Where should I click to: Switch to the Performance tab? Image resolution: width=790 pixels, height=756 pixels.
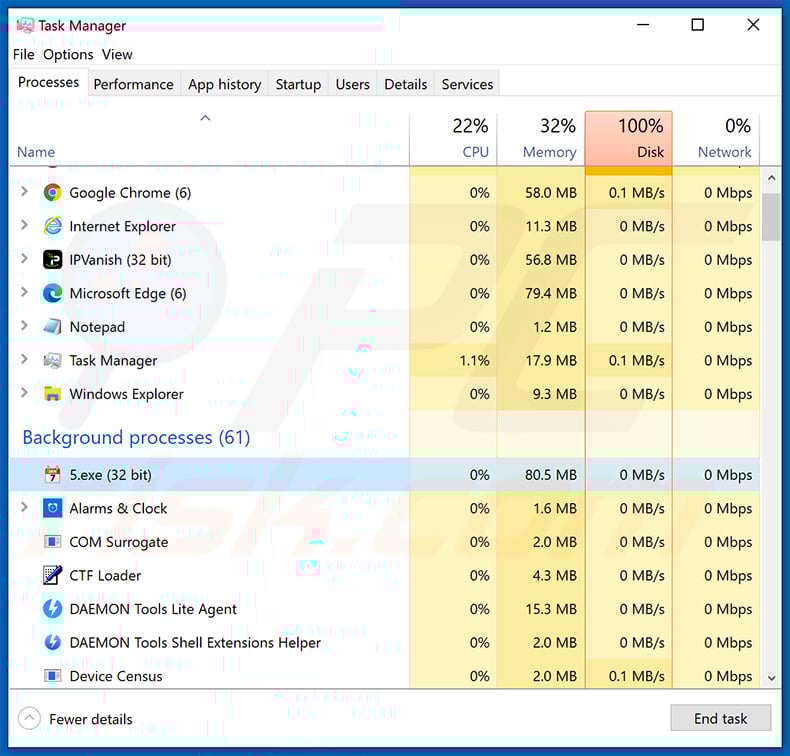coord(134,84)
